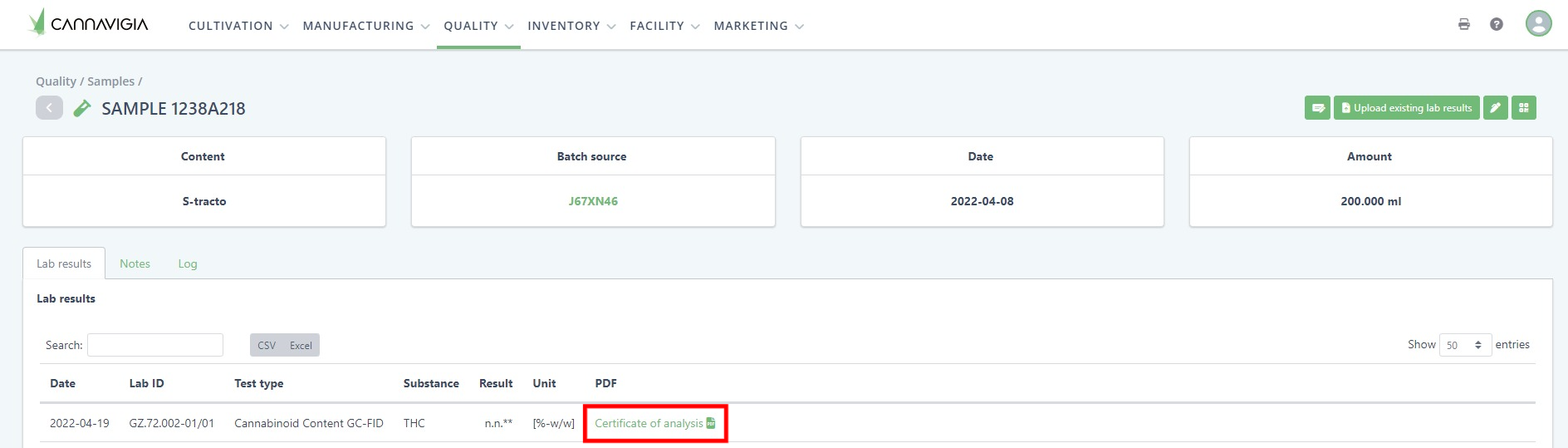This screenshot has width=1568, height=448.
Task: Click Upload existing lab results button
Action: (x=1406, y=108)
